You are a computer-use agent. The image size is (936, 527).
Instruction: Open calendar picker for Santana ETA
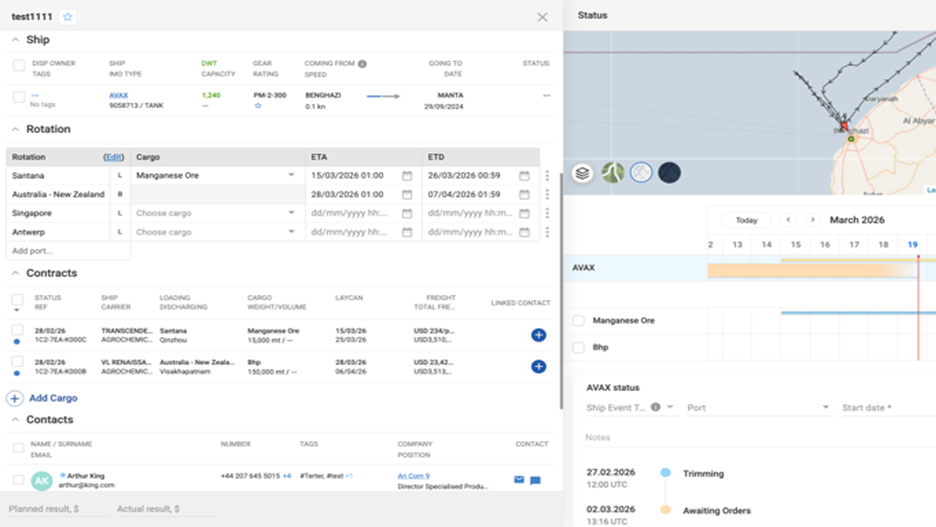point(407,176)
